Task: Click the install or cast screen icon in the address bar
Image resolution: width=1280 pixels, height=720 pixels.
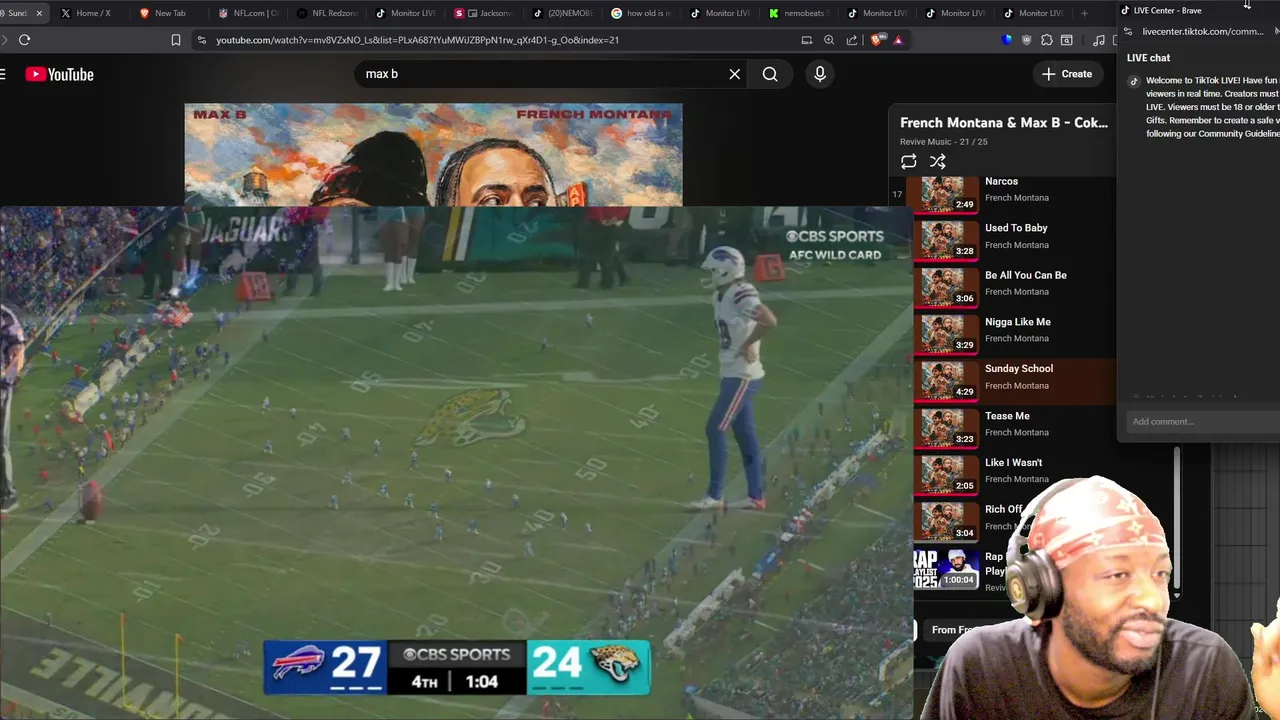Action: click(806, 40)
